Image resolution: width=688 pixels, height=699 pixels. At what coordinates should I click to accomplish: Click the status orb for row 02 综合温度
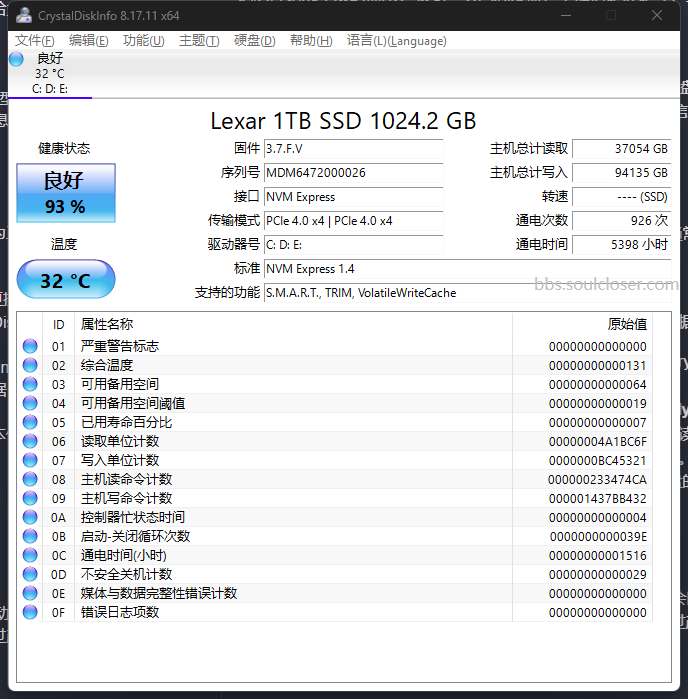(30, 365)
